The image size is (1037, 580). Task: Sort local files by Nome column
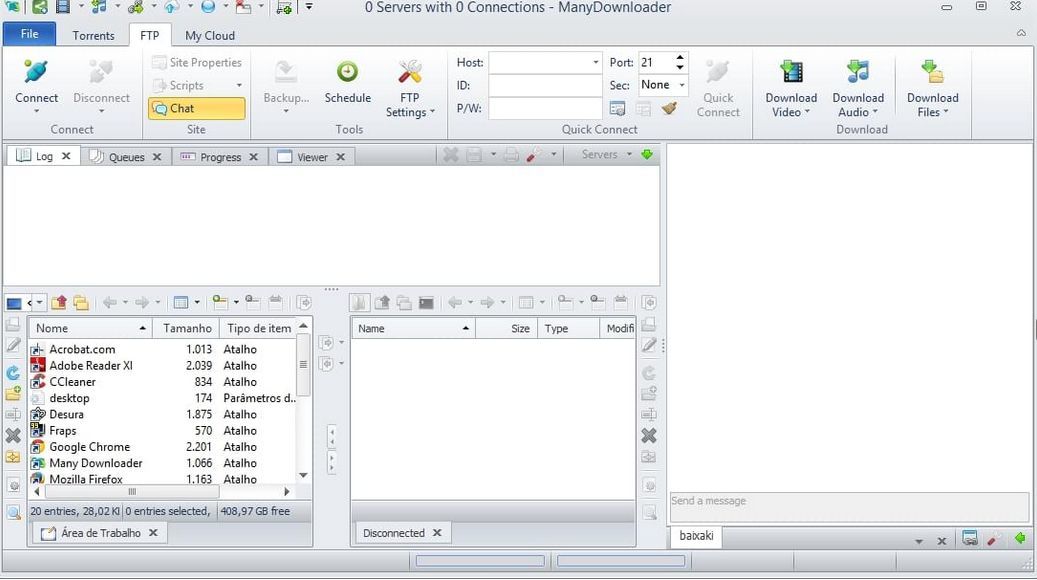point(91,328)
